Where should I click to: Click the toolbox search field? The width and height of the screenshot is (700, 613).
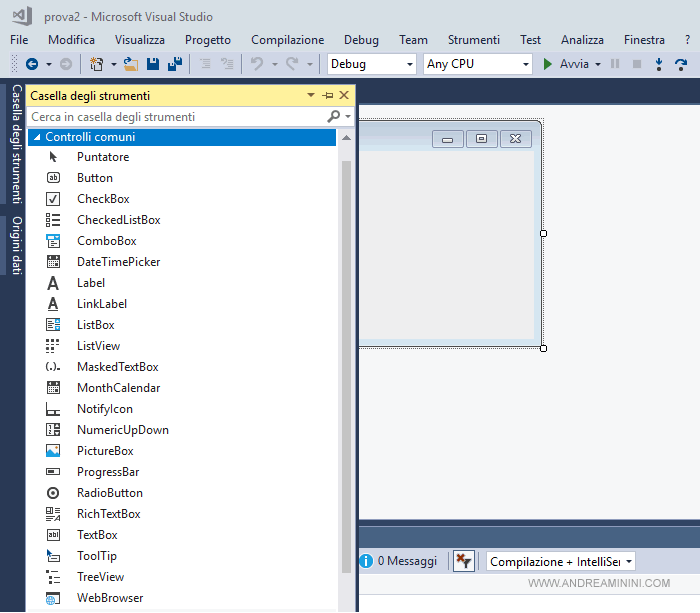(175, 117)
